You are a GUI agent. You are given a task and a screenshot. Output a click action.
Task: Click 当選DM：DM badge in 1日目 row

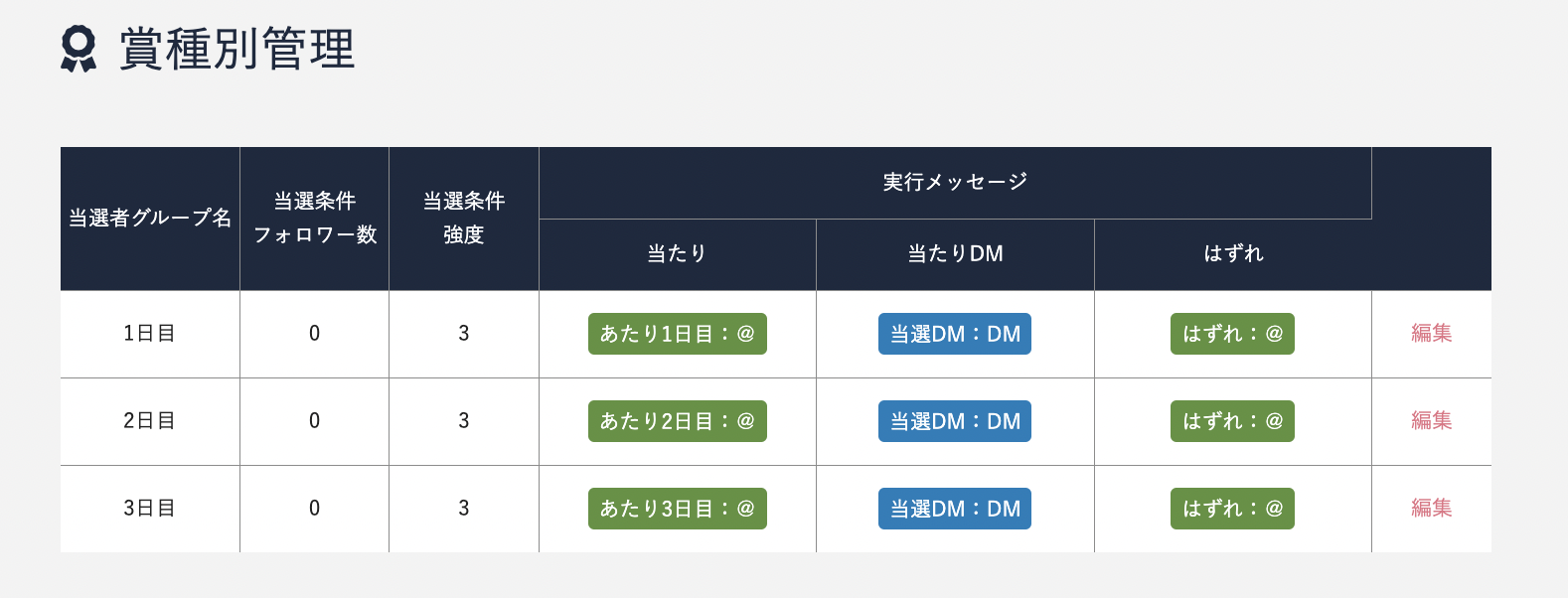pyautogui.click(x=955, y=334)
